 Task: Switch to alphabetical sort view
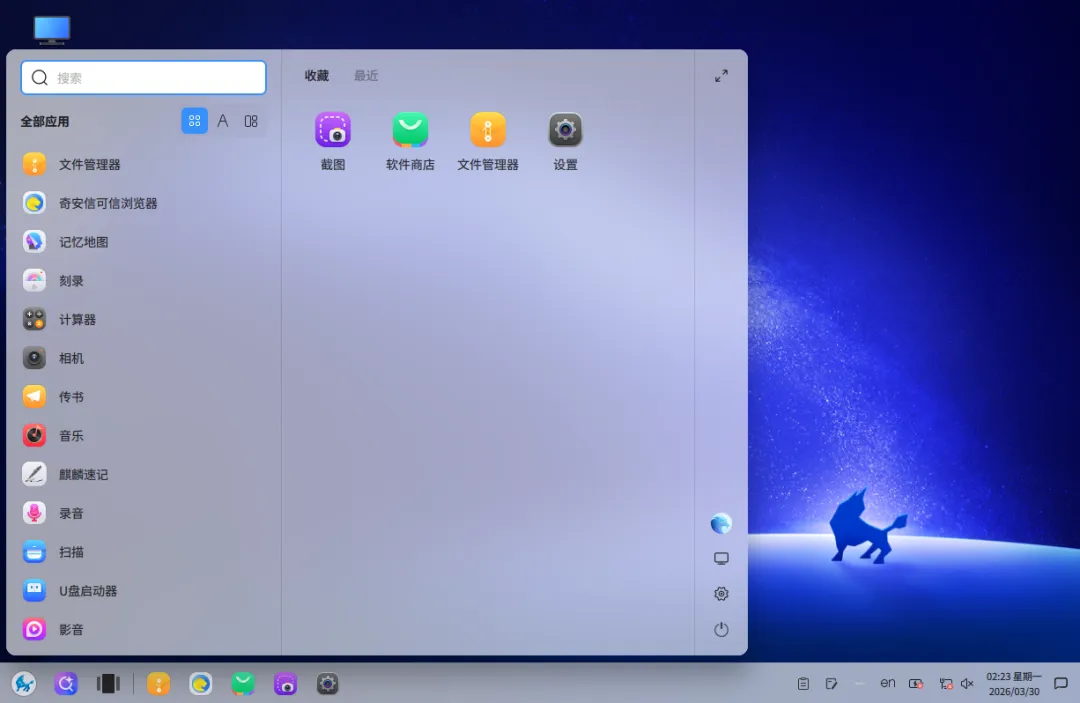click(x=222, y=121)
